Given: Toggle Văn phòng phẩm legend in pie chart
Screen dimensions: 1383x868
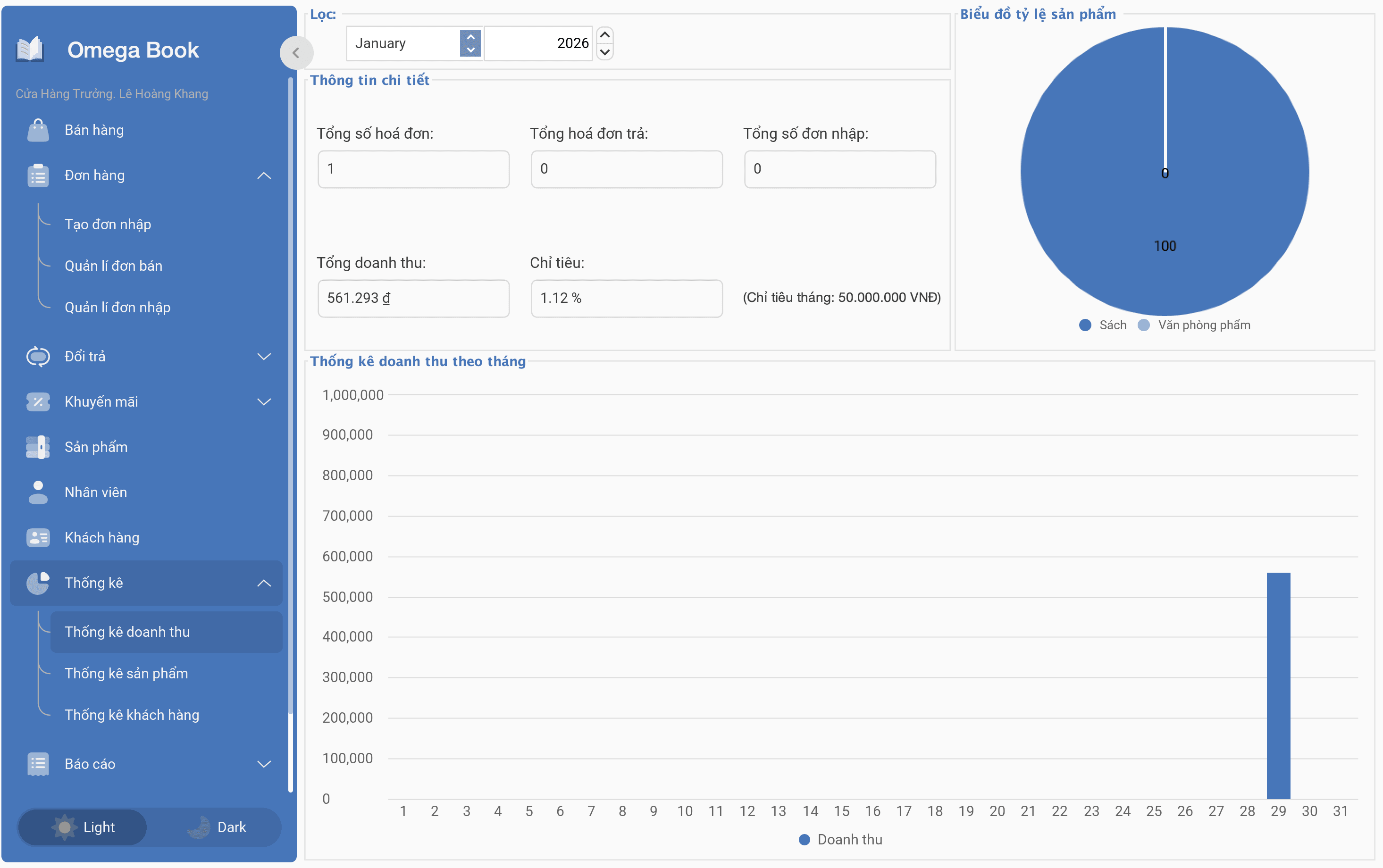Looking at the screenshot, I should 1195,325.
